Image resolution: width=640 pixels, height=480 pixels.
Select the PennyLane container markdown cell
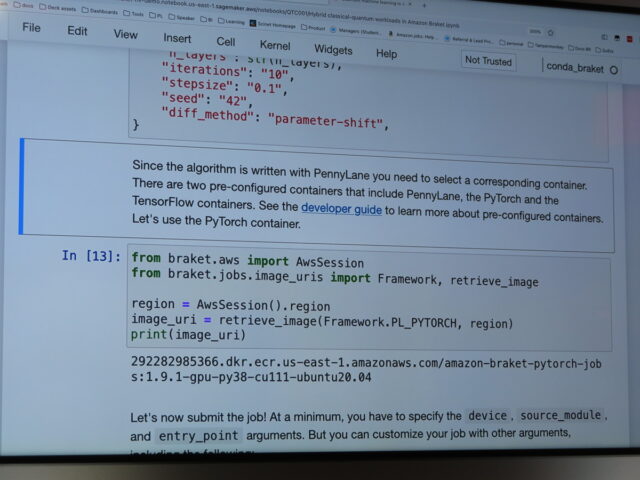[318, 195]
